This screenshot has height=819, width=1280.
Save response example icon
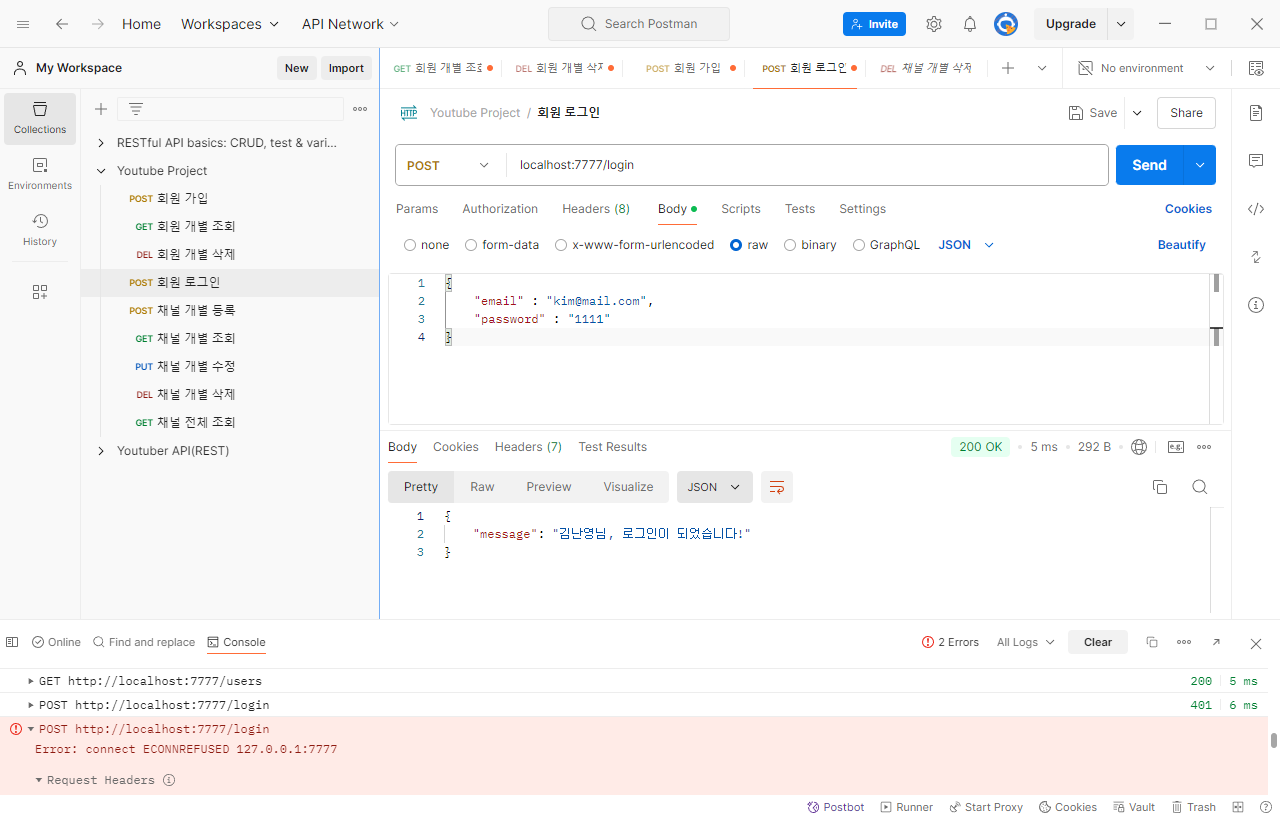1176,447
